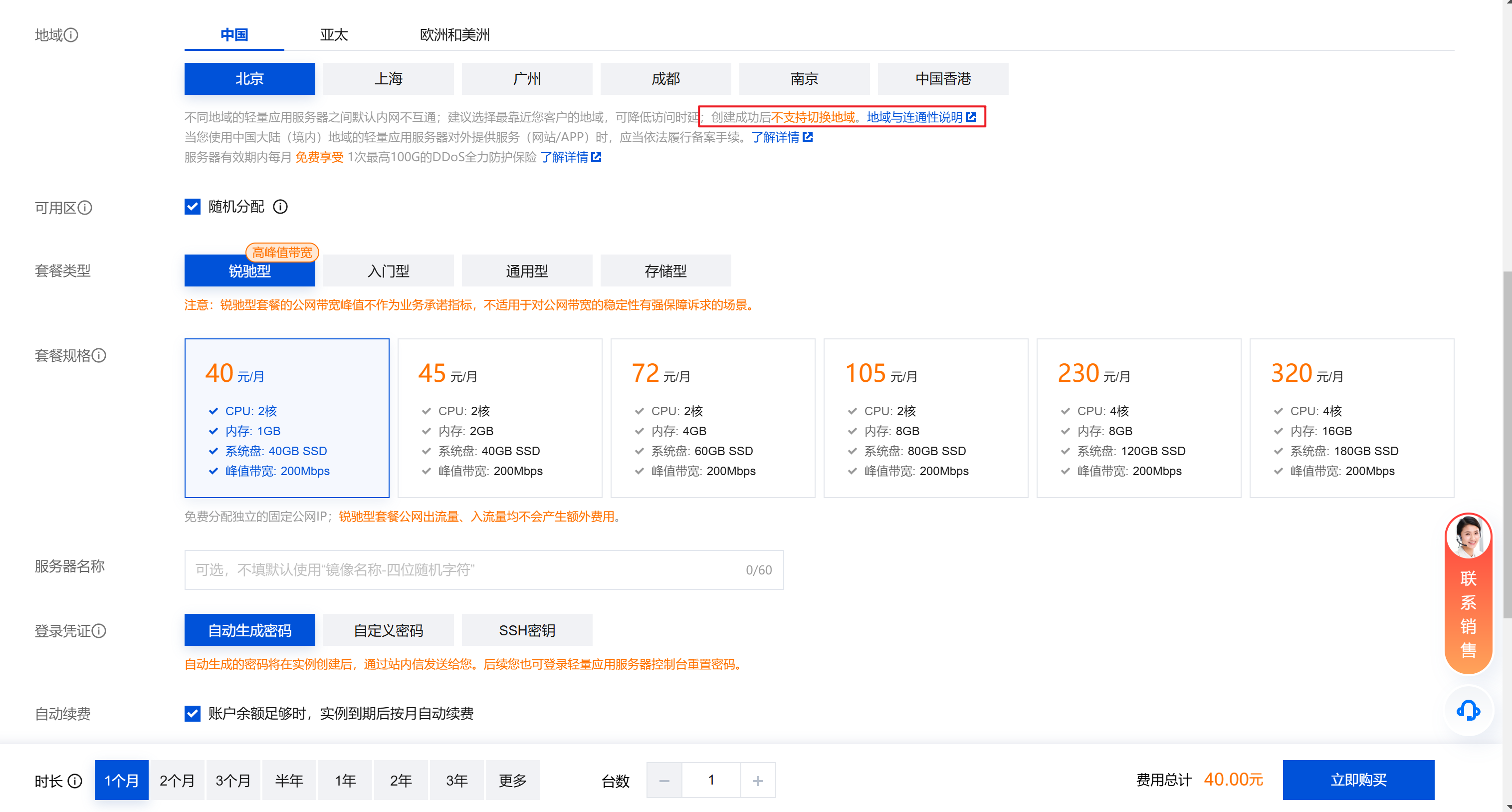The width and height of the screenshot is (1512, 812).
Task: Click the info icon beside 地域 label
Action: click(71, 35)
